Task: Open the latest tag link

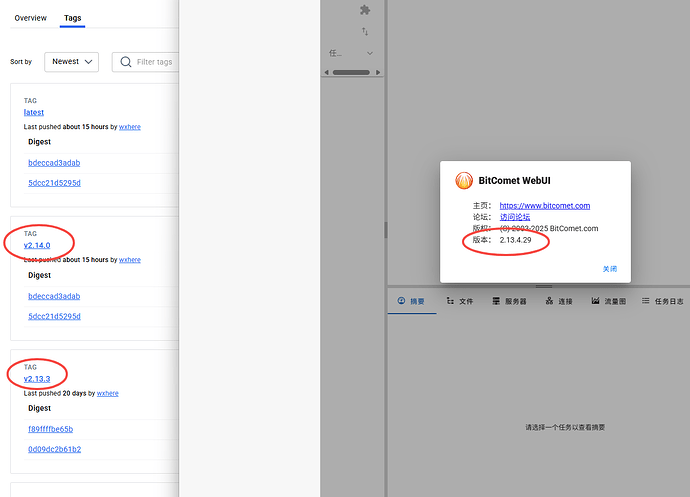Action: click(34, 112)
